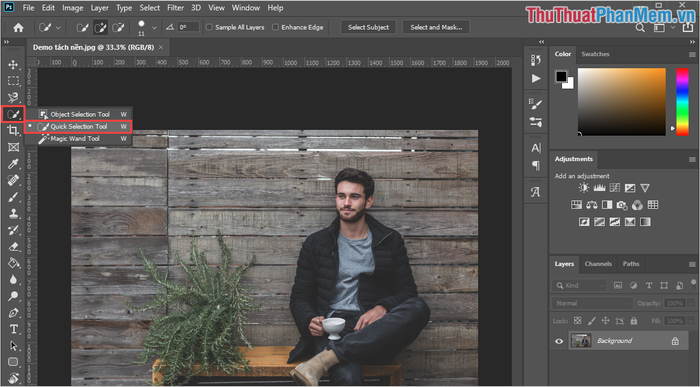This screenshot has width=700, height=387.
Task: Select the Pen tool
Action: point(13,312)
